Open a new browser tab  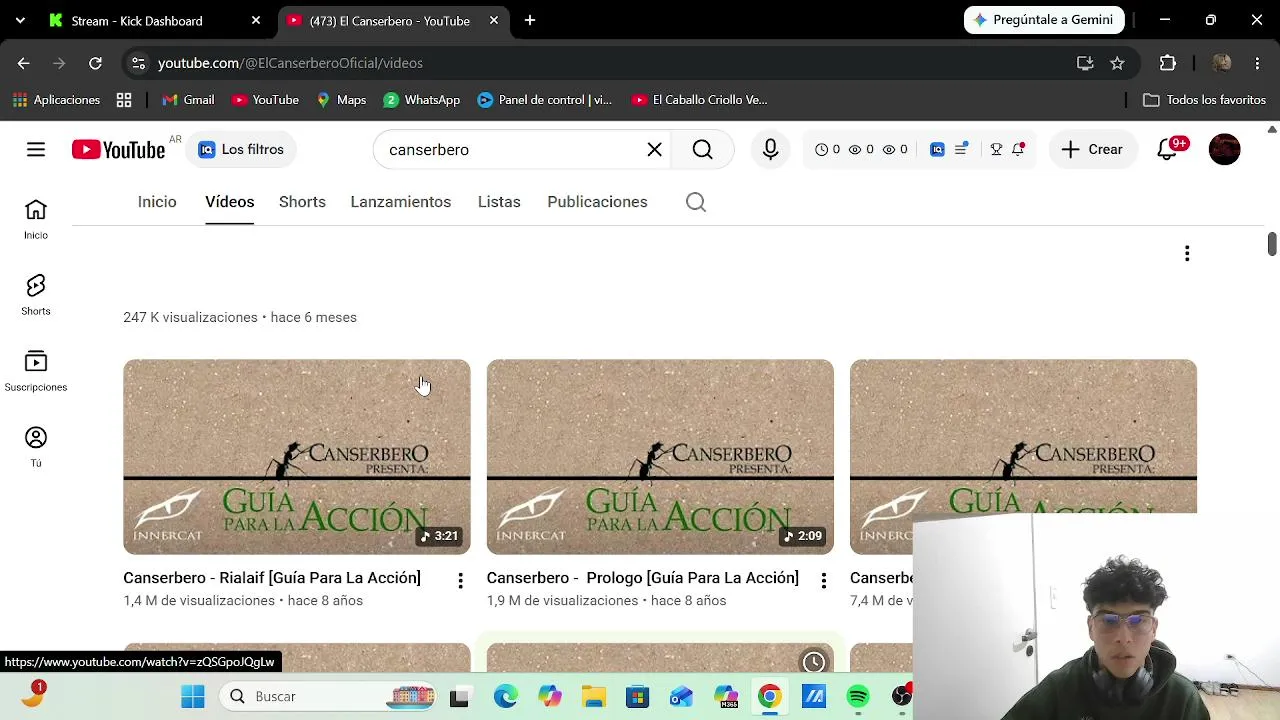(x=530, y=20)
